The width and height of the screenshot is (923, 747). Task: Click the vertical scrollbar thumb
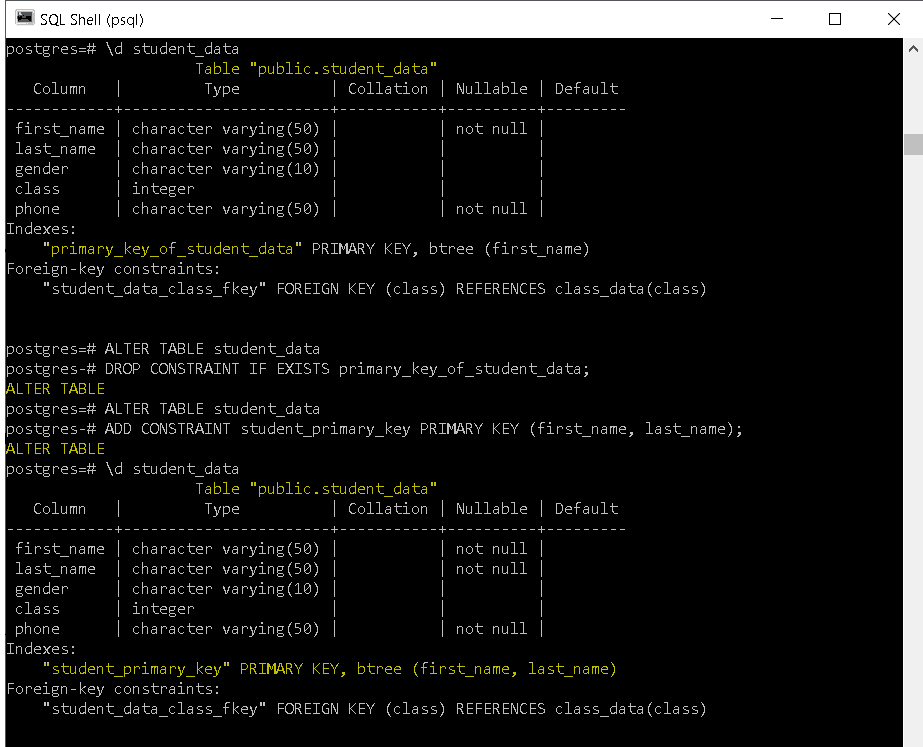point(913,144)
